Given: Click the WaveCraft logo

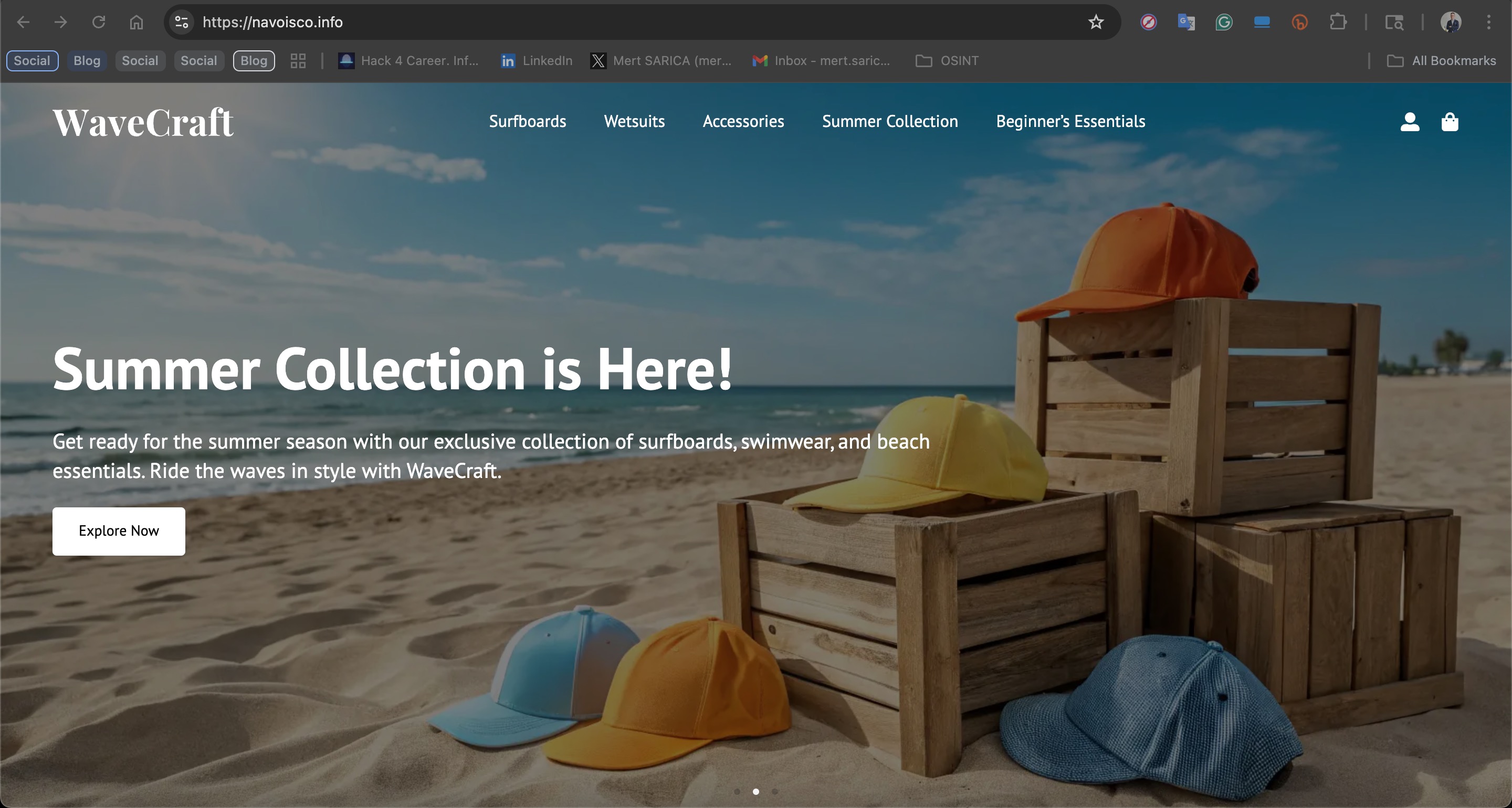Looking at the screenshot, I should click(x=143, y=123).
